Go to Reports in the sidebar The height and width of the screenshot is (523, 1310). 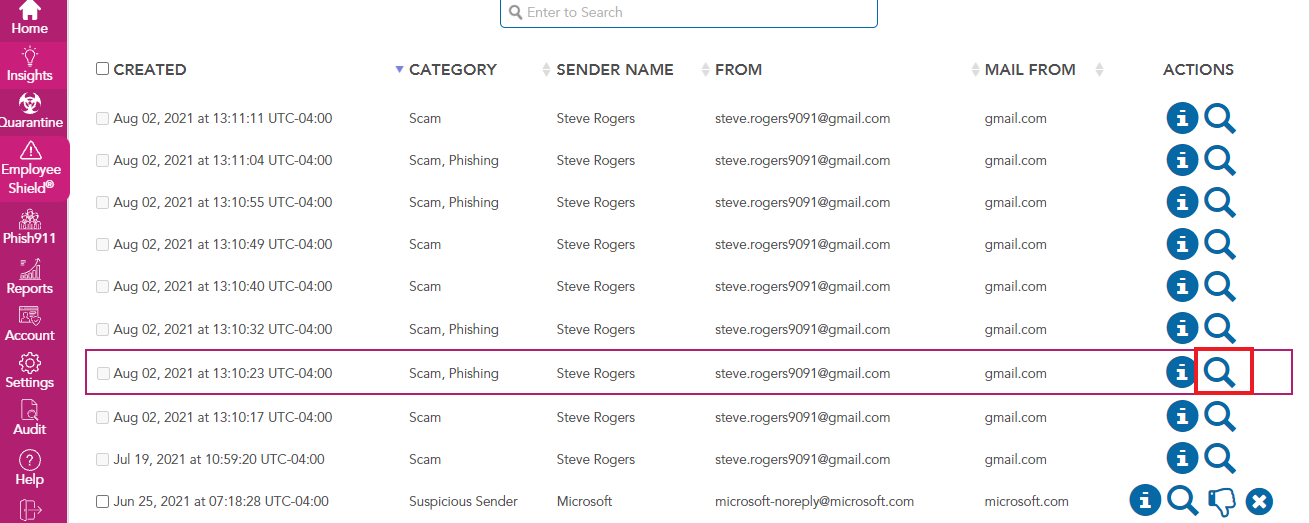click(30, 277)
